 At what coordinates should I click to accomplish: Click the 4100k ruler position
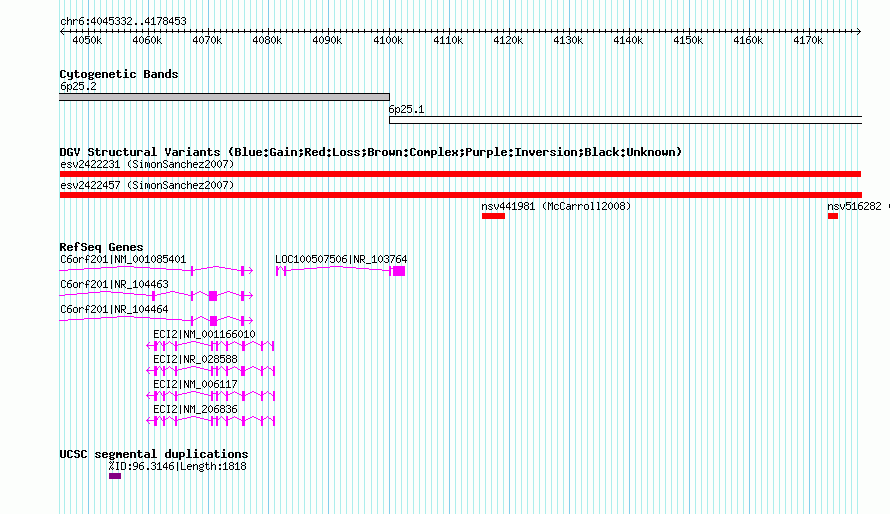[x=388, y=40]
